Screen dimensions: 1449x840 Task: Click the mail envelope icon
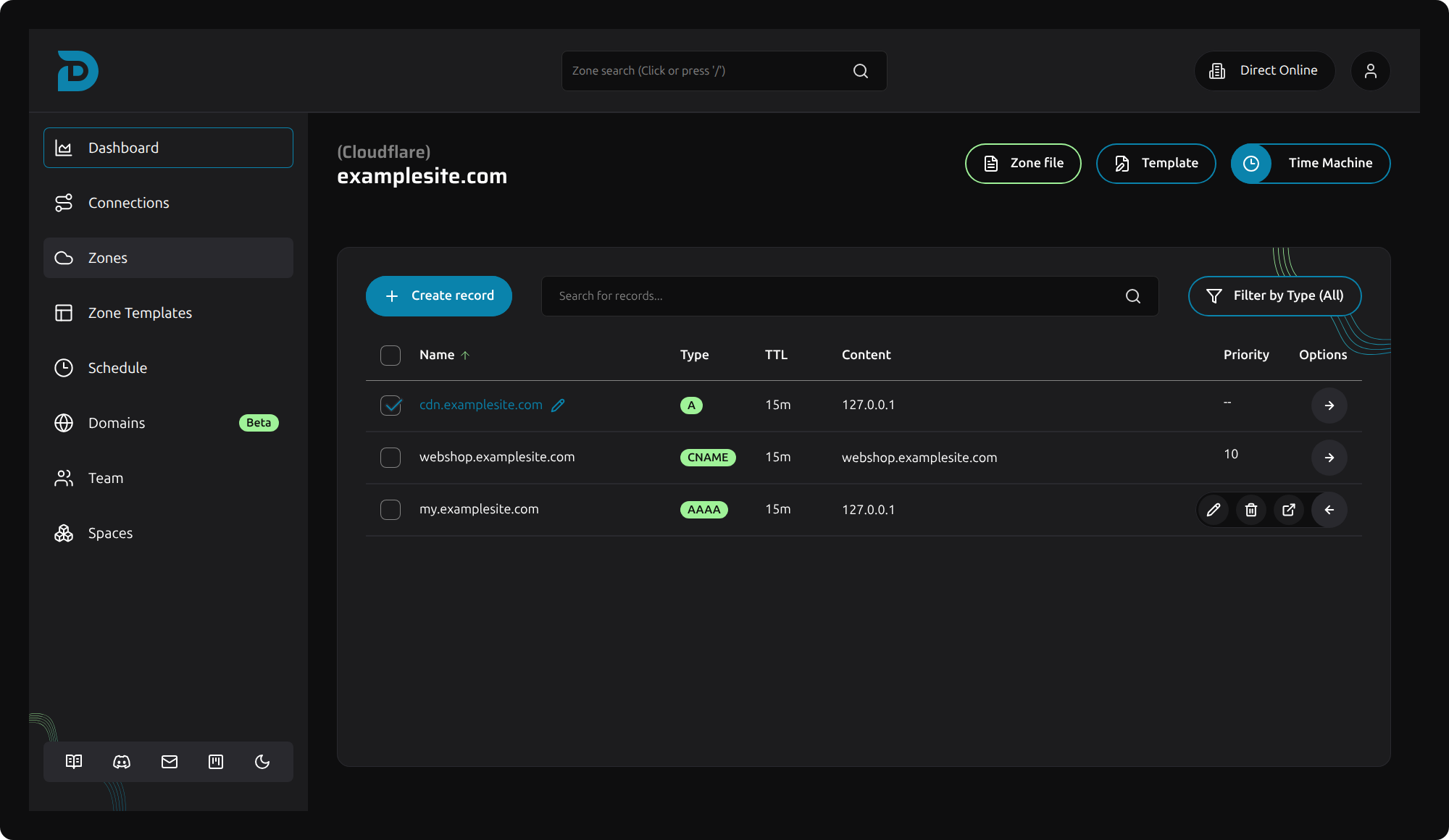(x=170, y=762)
